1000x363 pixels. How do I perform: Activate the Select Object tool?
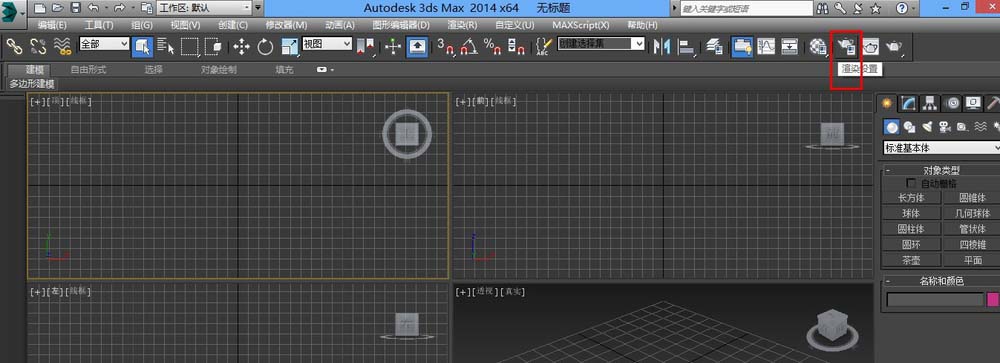(x=142, y=46)
